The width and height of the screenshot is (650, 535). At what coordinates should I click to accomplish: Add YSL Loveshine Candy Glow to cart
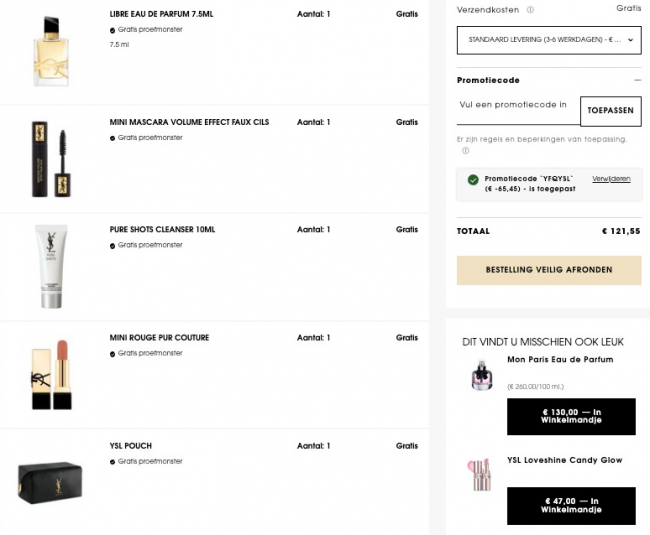tap(570, 505)
